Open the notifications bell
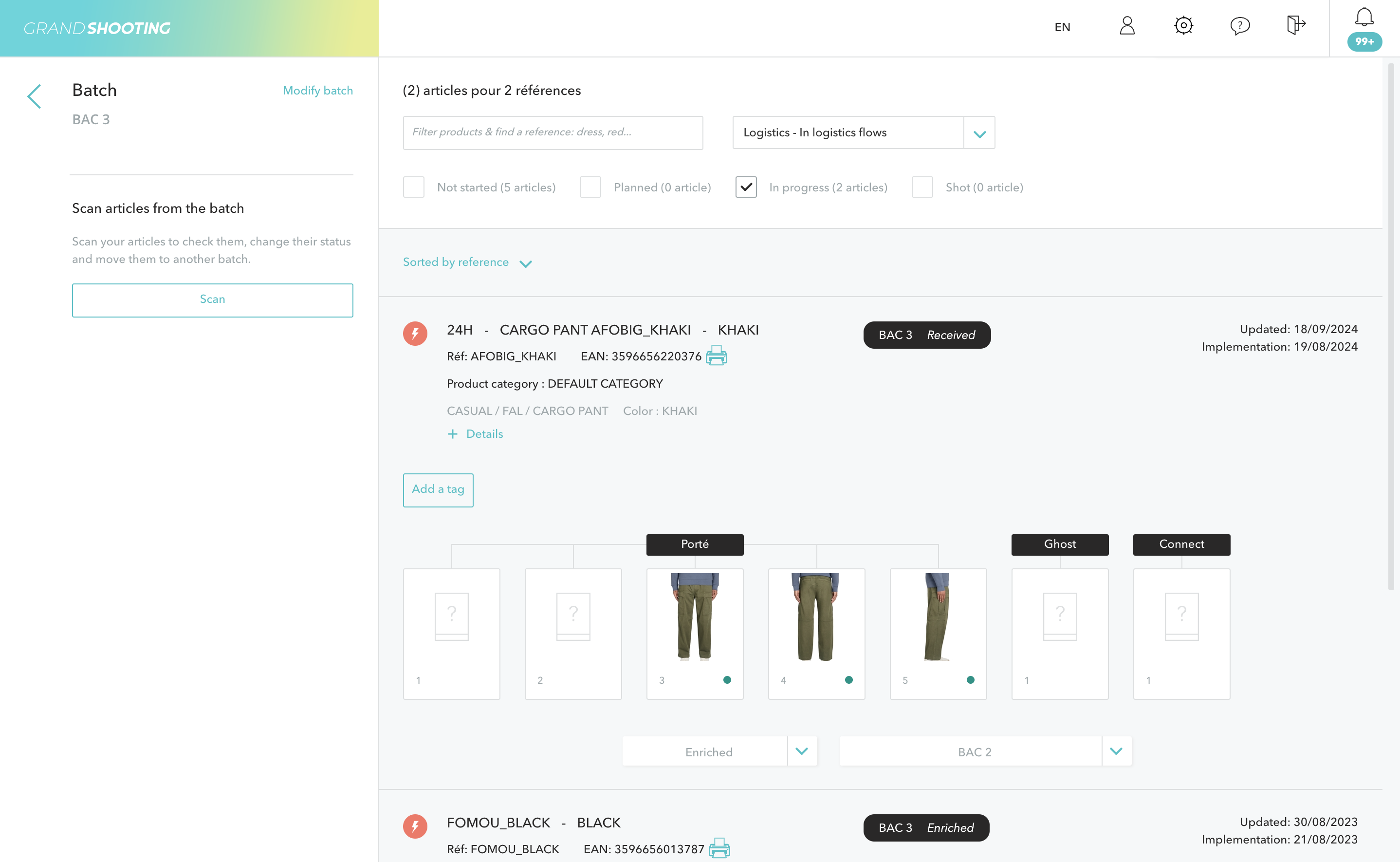The image size is (1400, 862). click(x=1363, y=18)
